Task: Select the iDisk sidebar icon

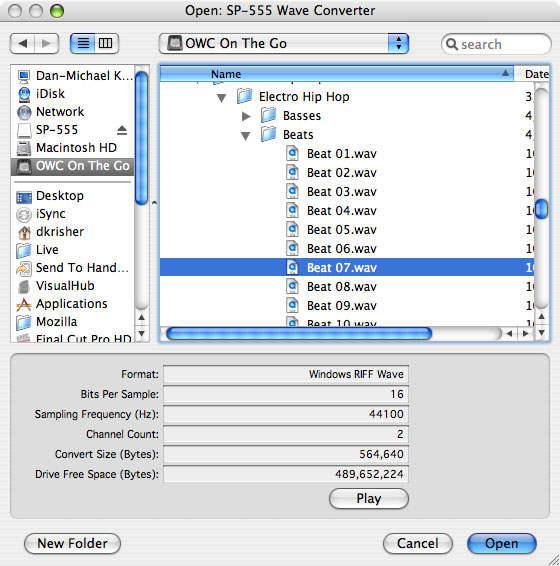Action: [x=24, y=94]
